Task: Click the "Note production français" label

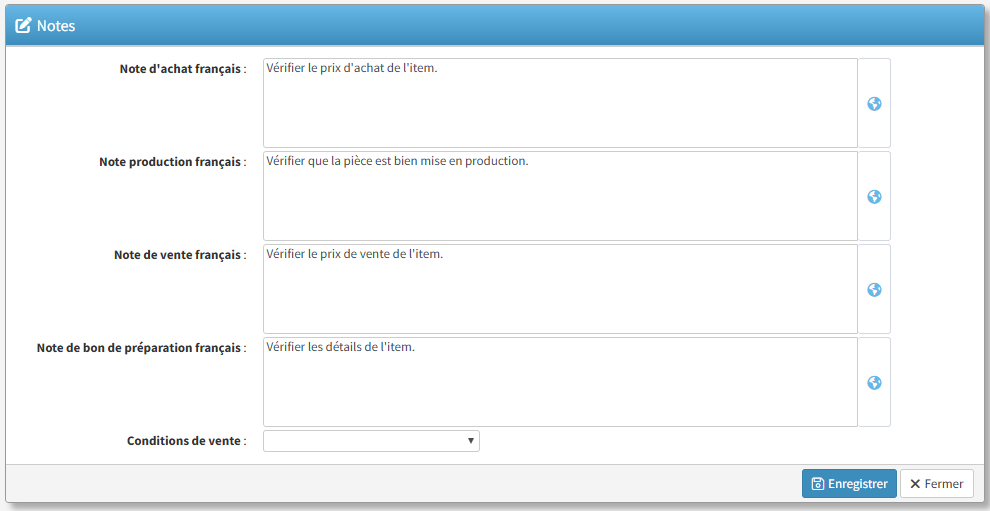Action: (x=172, y=162)
